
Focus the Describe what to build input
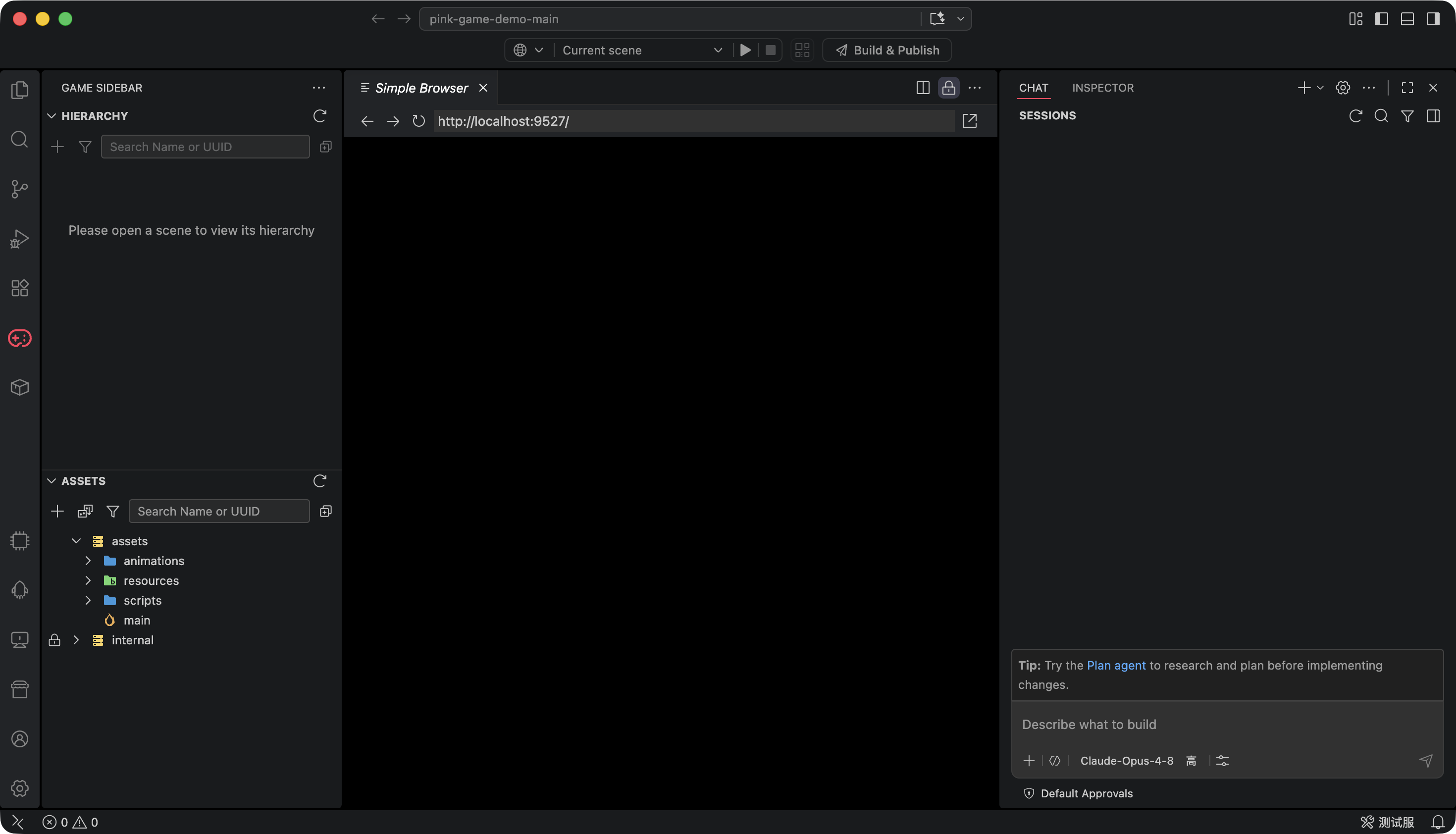1227,725
